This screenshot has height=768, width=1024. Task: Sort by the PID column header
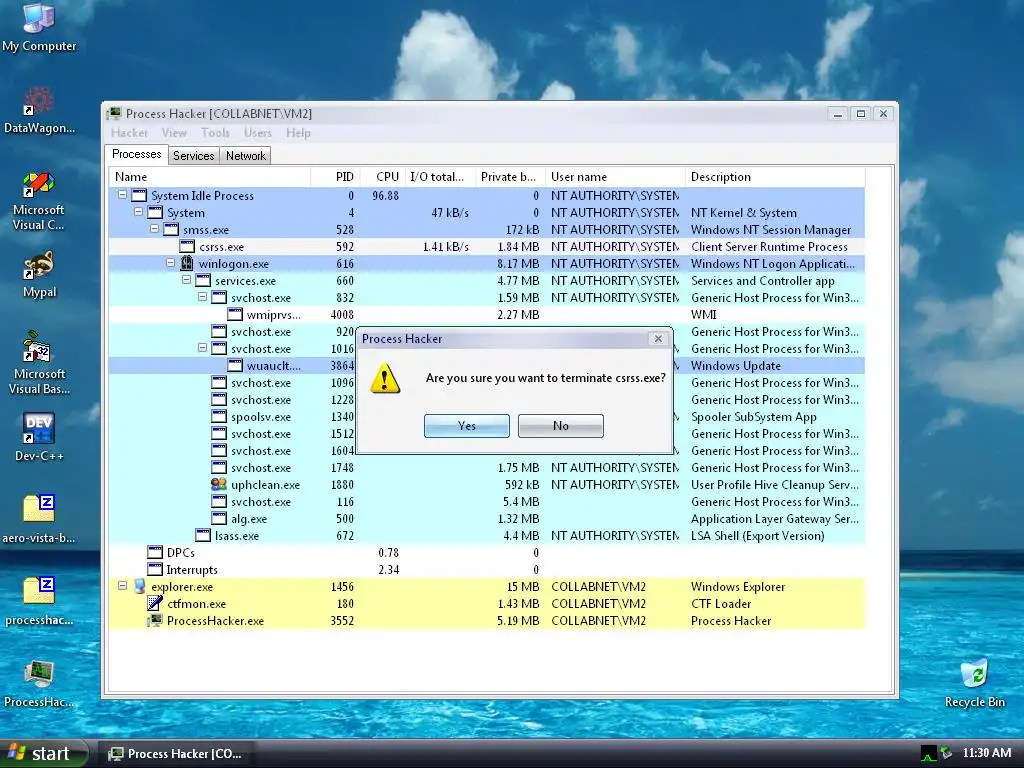335,177
